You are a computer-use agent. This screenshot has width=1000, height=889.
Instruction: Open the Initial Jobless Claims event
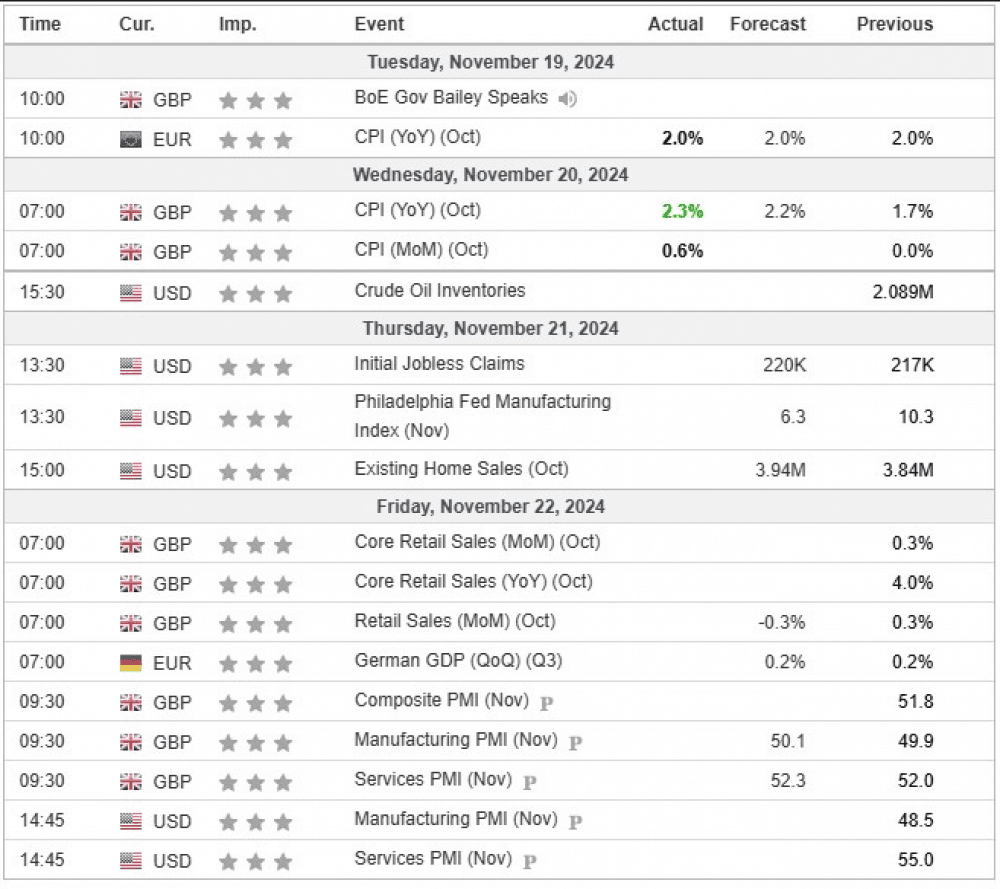coord(439,364)
